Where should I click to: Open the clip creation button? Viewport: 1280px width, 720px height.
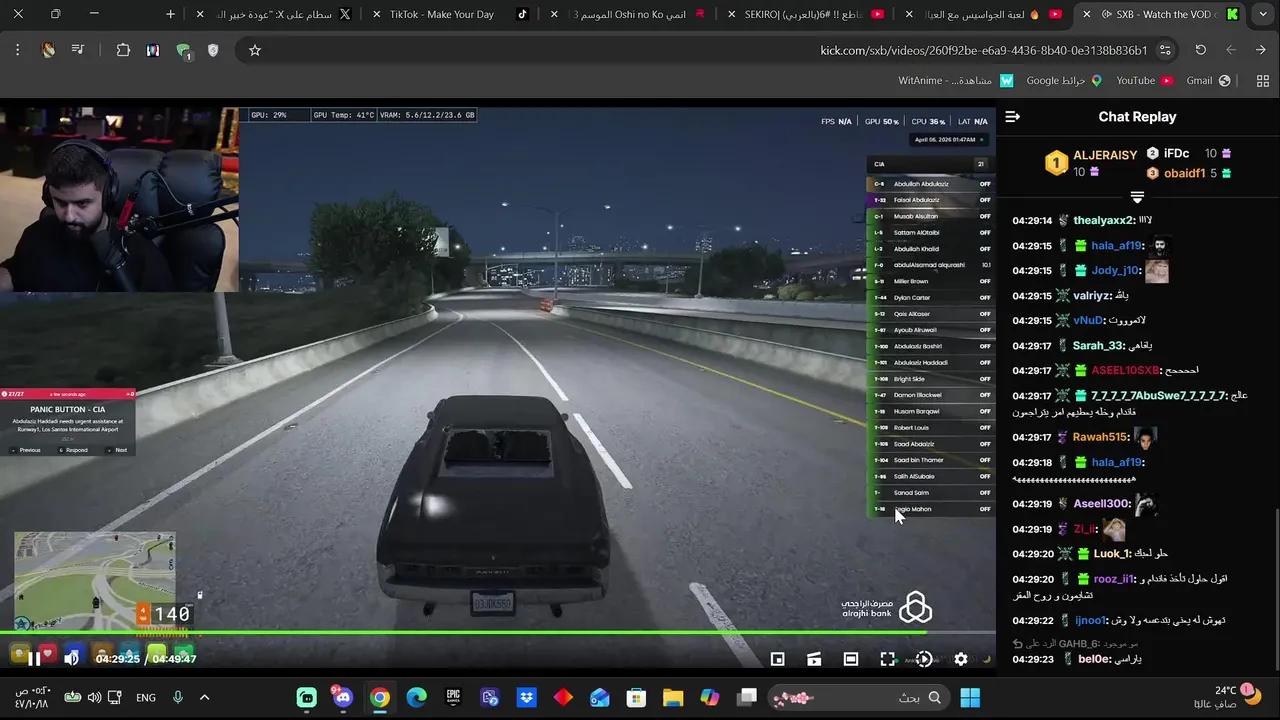click(x=814, y=659)
